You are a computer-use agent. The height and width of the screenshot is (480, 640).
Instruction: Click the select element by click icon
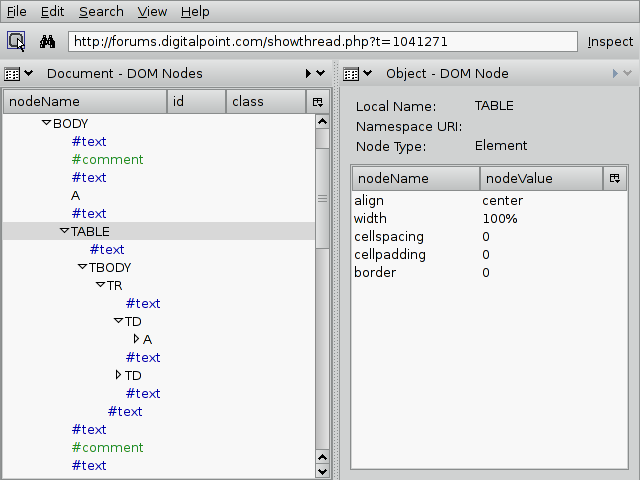click(17, 42)
